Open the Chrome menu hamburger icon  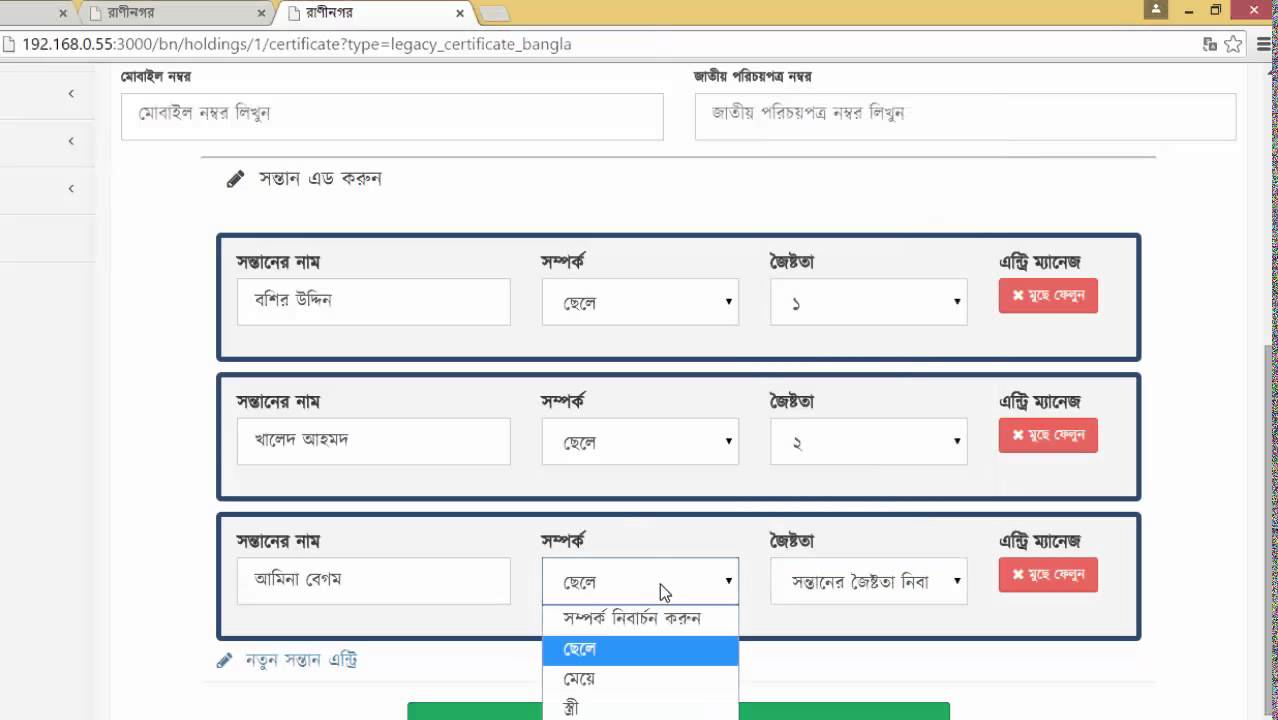1264,44
